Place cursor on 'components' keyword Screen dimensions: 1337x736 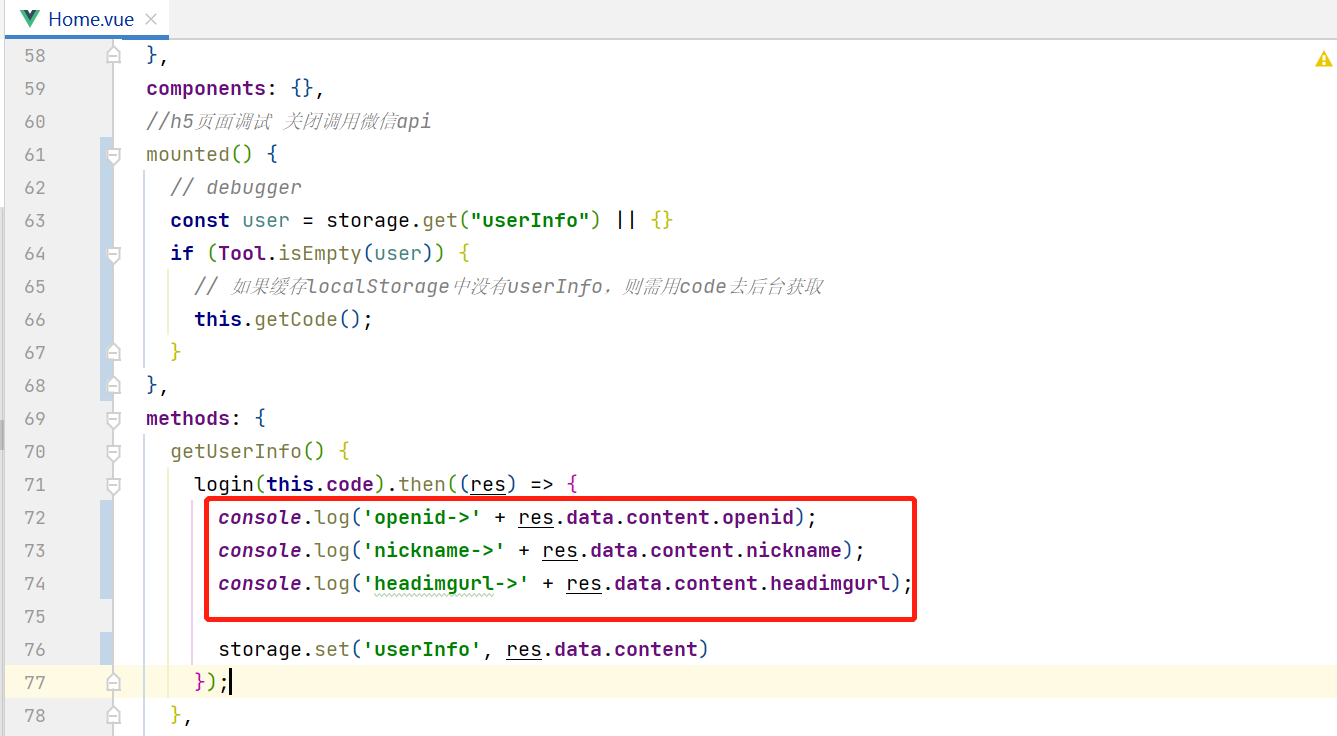(x=206, y=89)
